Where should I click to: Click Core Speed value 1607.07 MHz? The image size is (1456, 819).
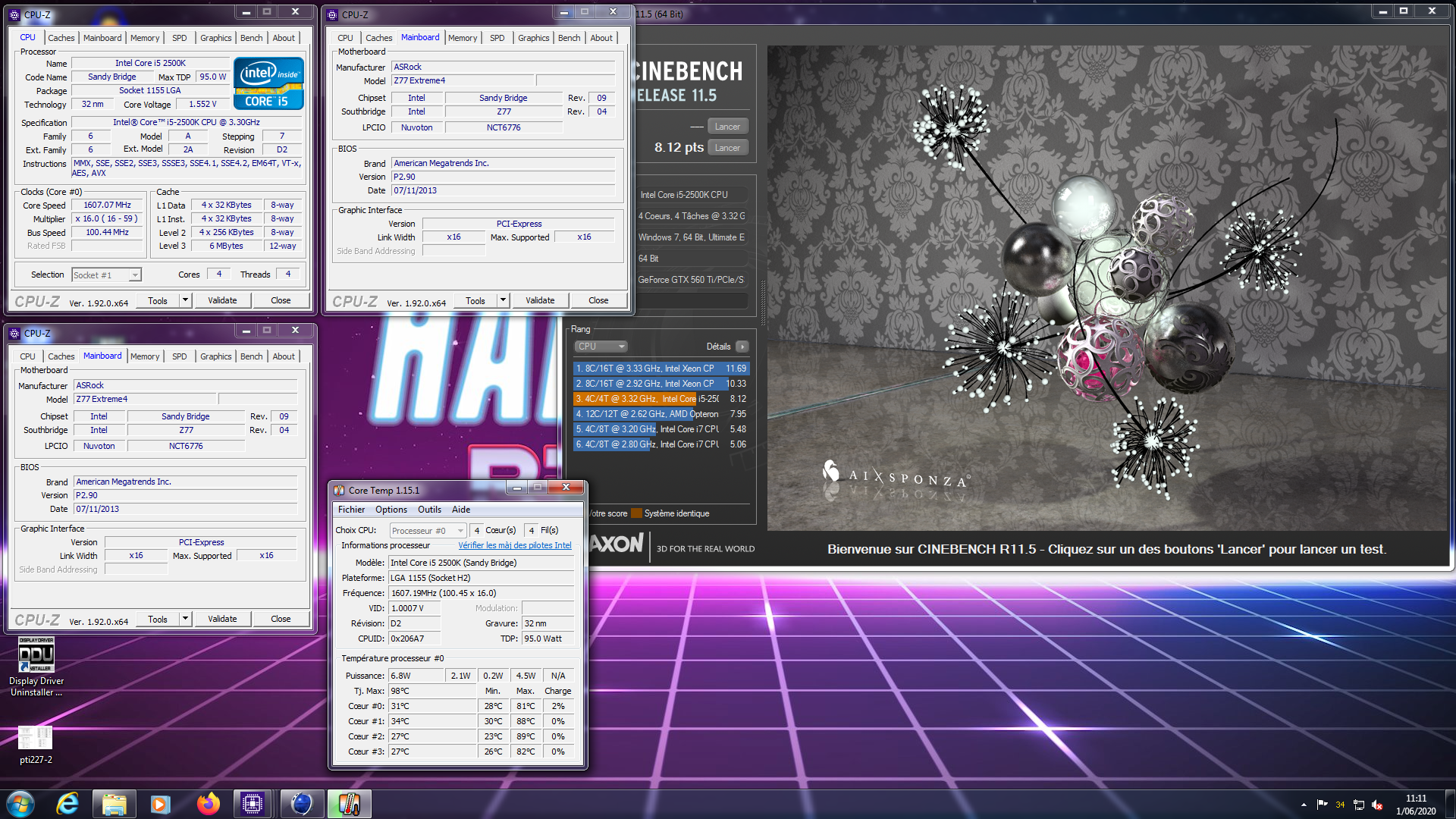(107, 206)
